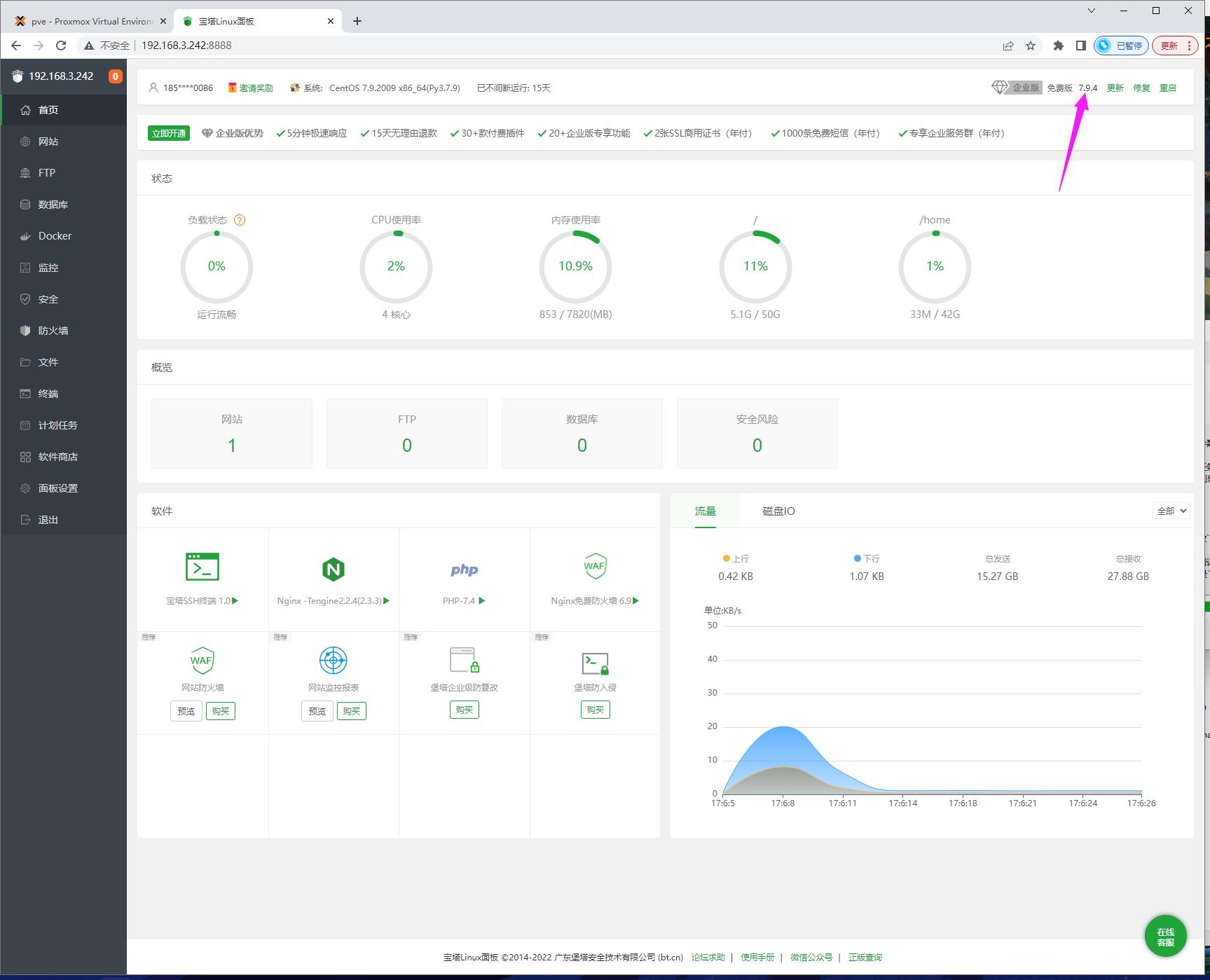
Task: Click 预览 button under 网站监控报表
Action: click(317, 711)
